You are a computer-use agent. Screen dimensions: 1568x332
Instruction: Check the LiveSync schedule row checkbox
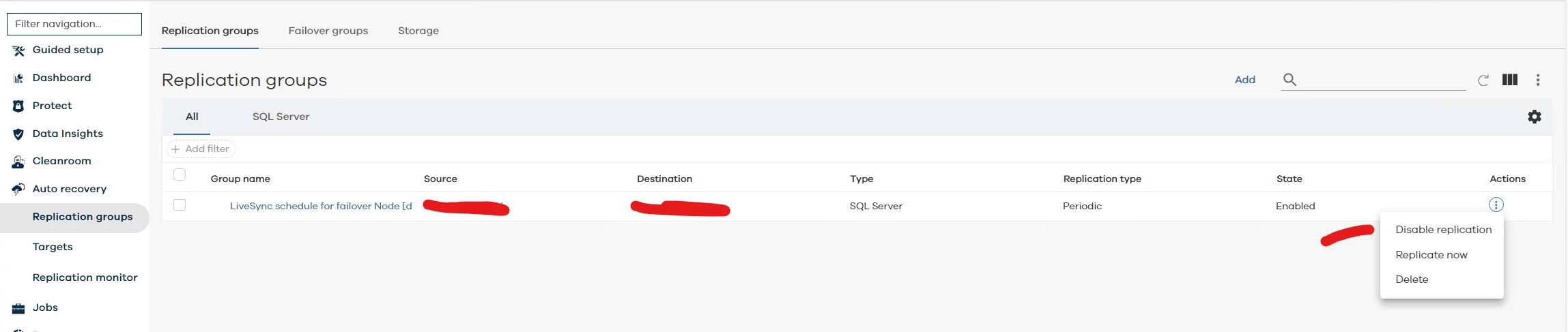pos(180,205)
